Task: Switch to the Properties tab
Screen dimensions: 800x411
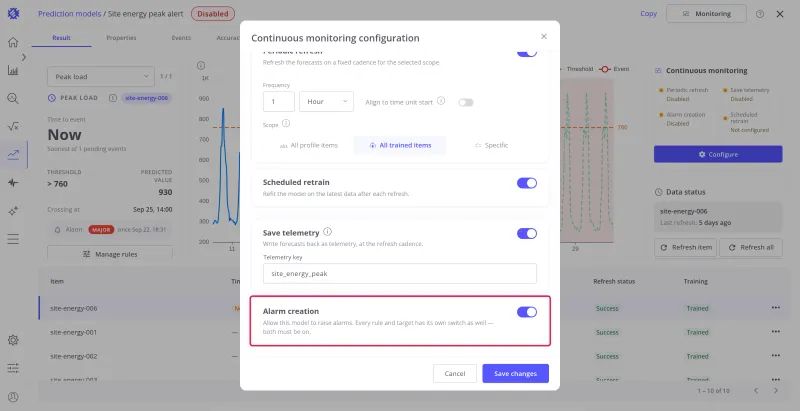Action: 121,38
